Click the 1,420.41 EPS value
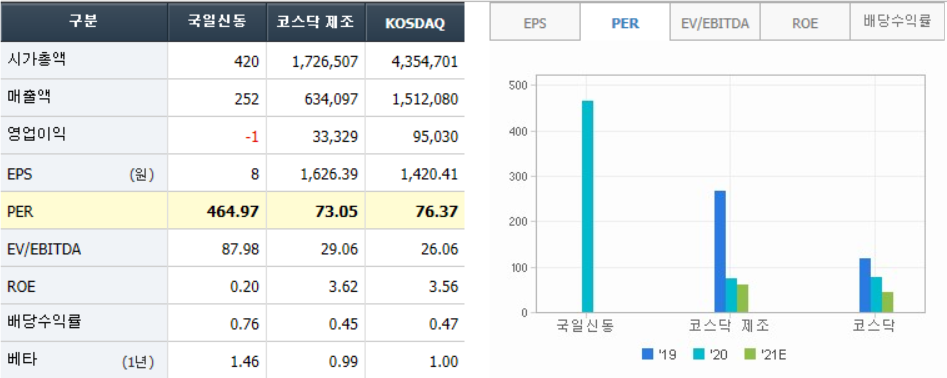Image resolution: width=947 pixels, height=378 pixels. pyautogui.click(x=428, y=175)
